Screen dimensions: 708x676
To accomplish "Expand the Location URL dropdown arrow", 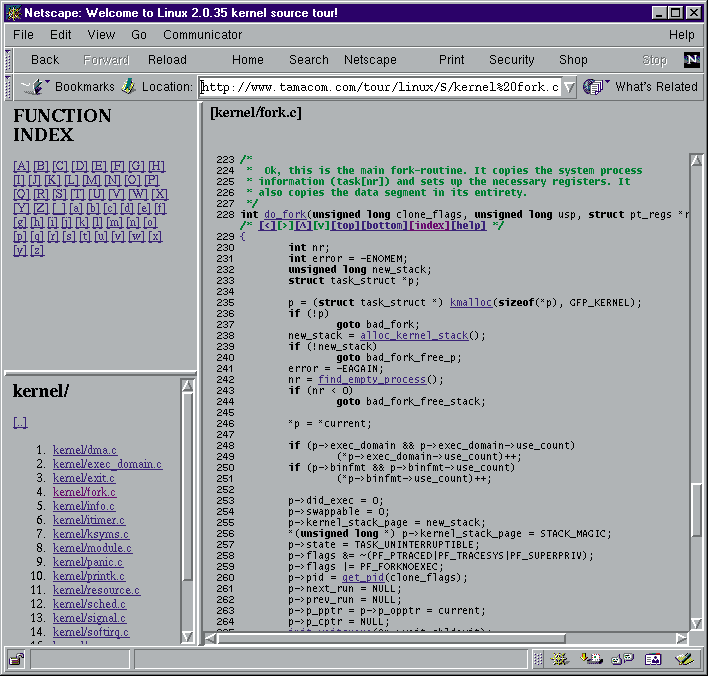I will pos(569,87).
